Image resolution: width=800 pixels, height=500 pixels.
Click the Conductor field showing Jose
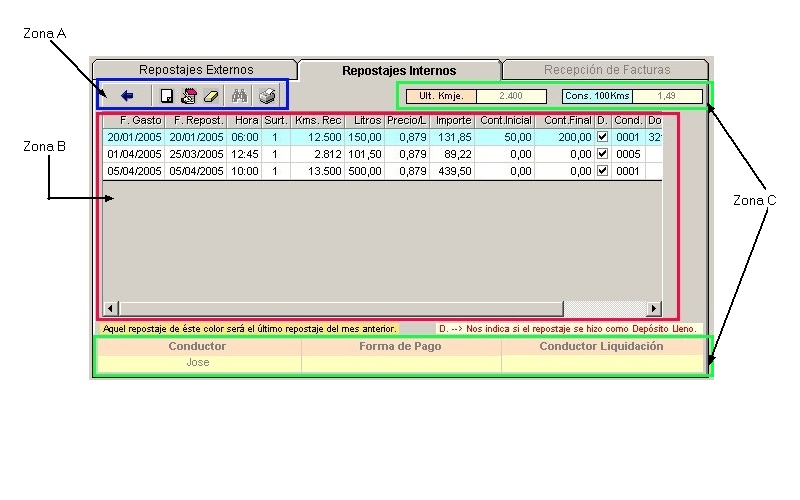coord(198,363)
